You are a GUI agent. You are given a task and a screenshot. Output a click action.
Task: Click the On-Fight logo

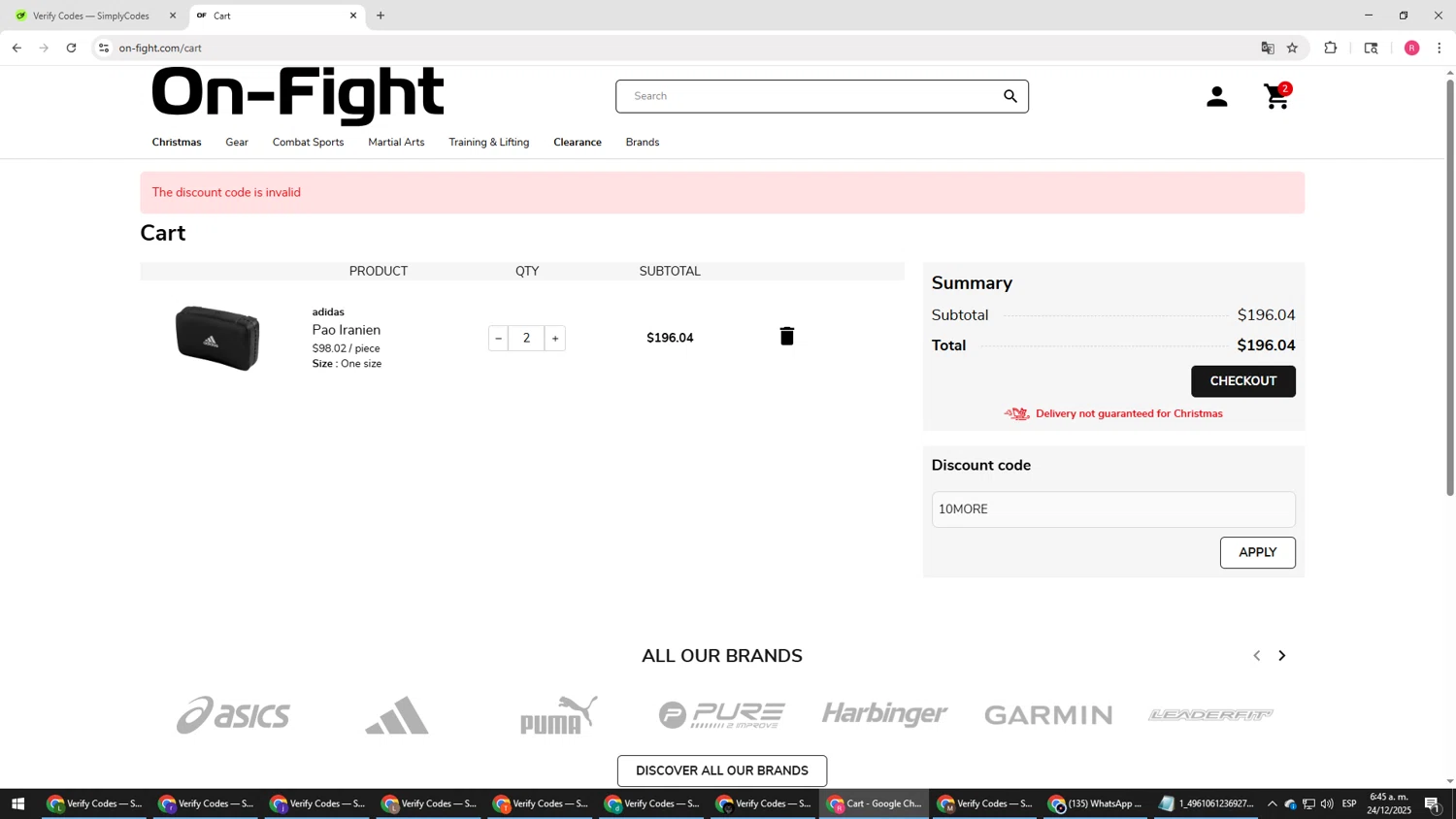point(298,95)
